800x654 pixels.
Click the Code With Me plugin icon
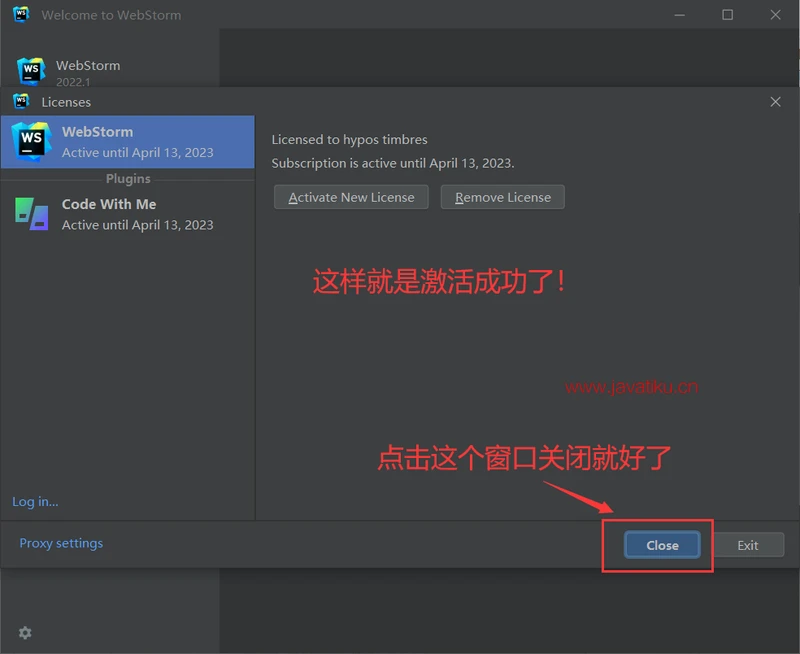tap(31, 214)
